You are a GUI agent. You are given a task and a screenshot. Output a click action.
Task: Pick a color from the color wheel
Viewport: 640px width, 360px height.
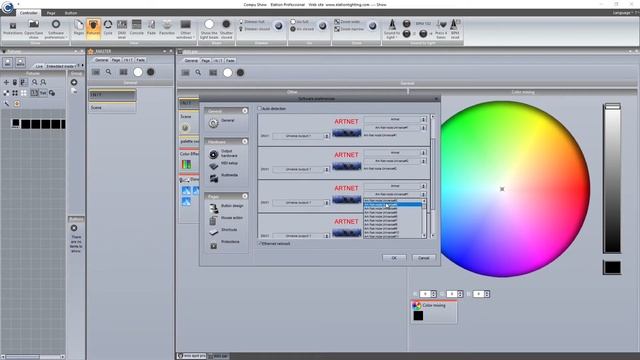click(x=502, y=189)
